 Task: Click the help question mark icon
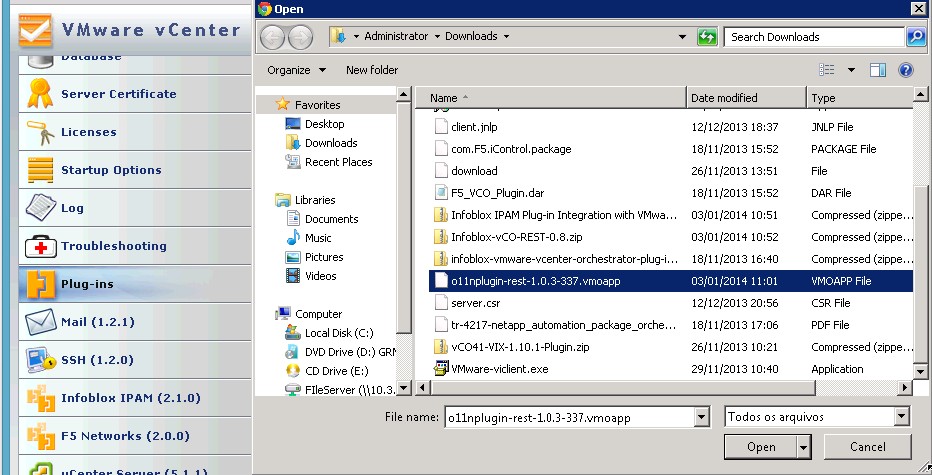[906, 70]
